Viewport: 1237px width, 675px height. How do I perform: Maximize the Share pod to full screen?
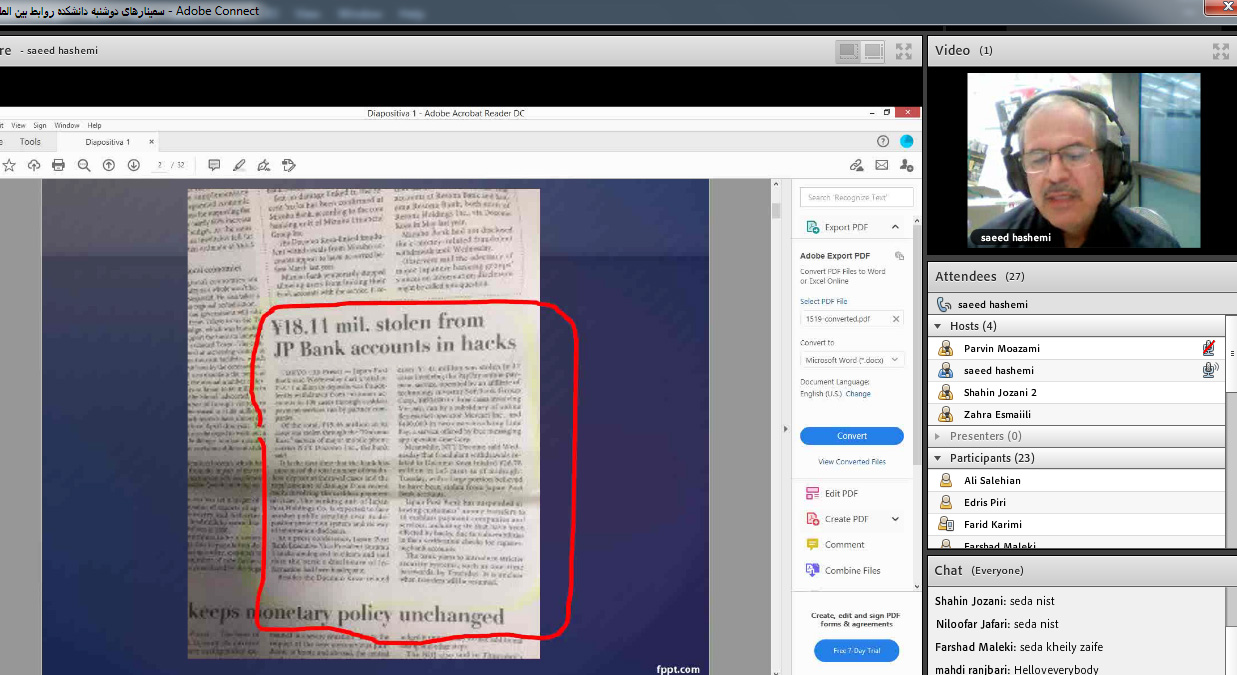903,51
